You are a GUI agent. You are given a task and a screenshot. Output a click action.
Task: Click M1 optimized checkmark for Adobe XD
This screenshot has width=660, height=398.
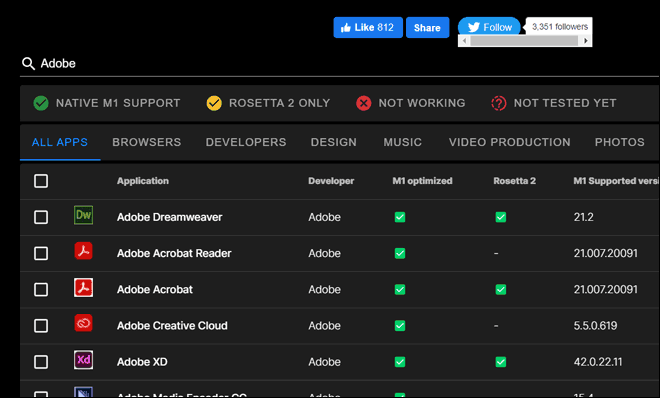point(400,362)
